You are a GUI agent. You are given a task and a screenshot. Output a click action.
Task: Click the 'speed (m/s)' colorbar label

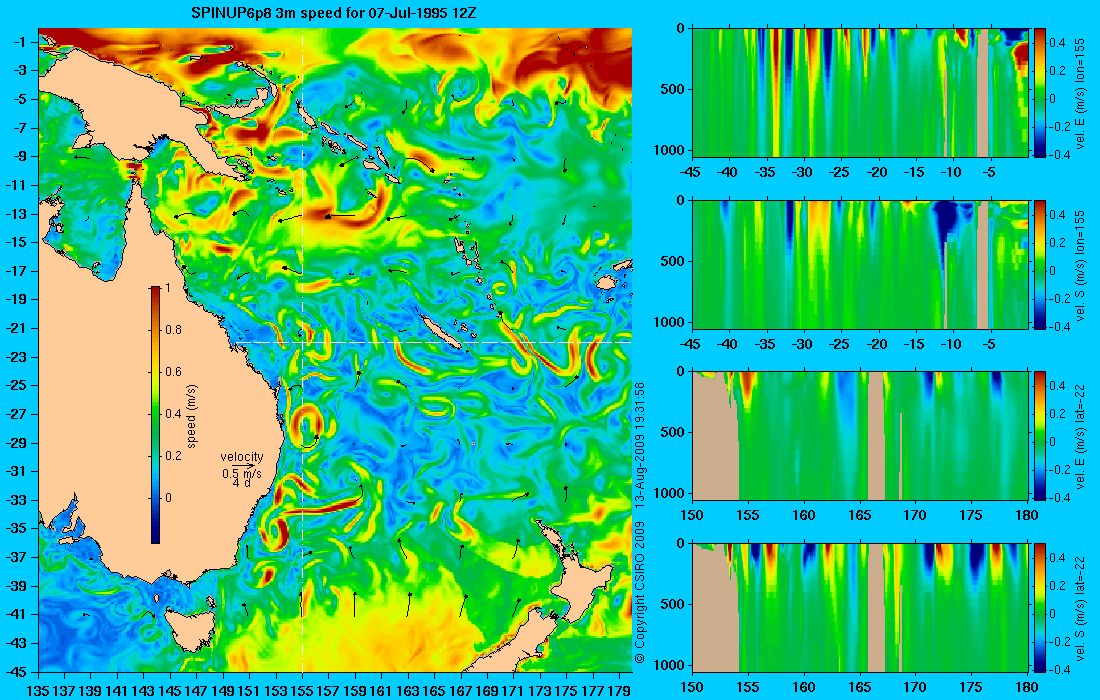(x=192, y=416)
